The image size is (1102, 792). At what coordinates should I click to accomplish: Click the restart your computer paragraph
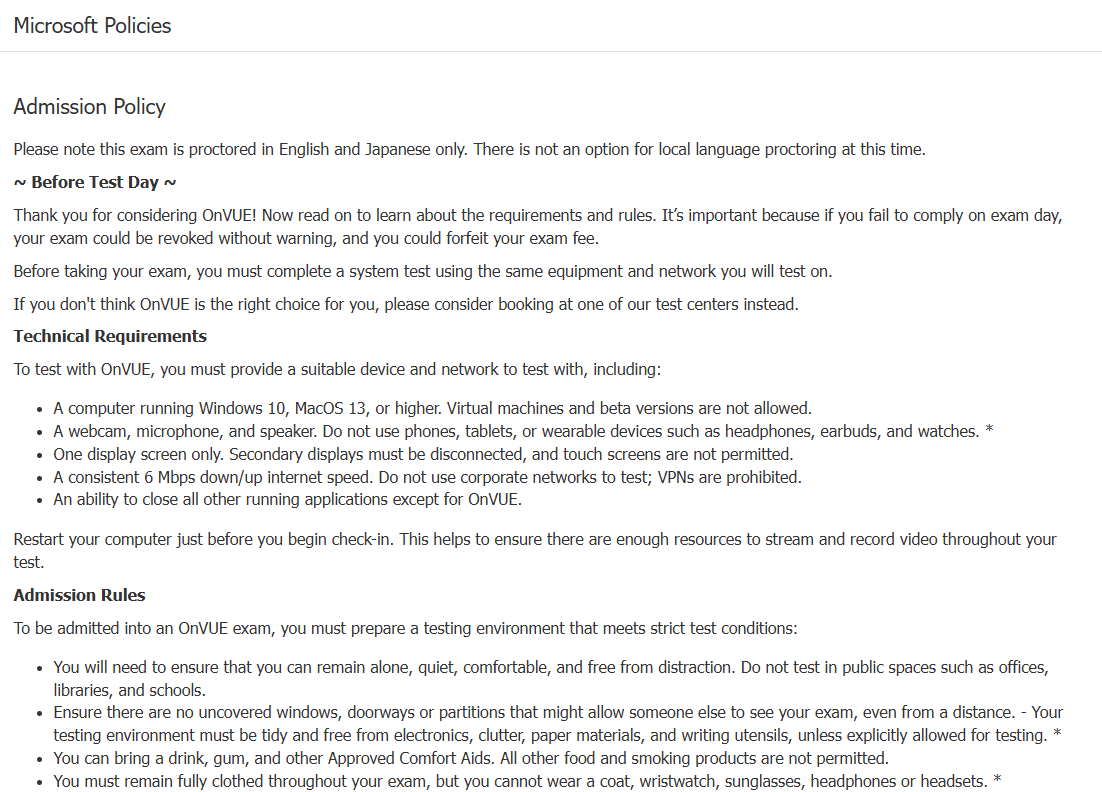pyautogui.click(x=535, y=551)
